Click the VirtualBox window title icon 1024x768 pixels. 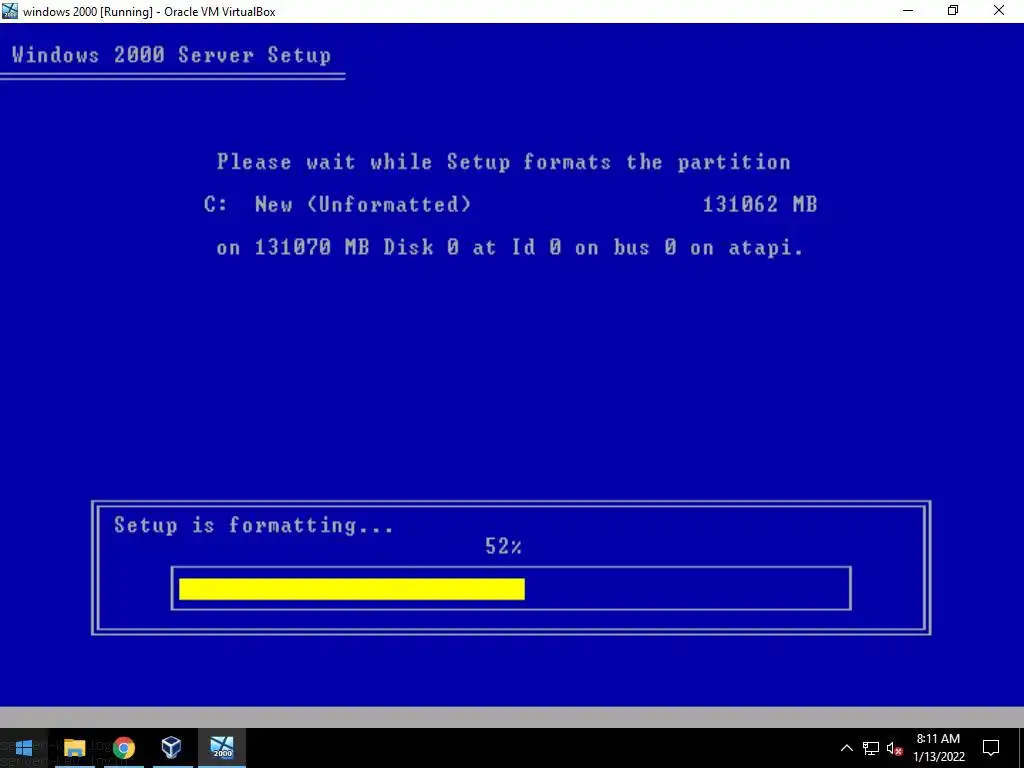(10, 11)
